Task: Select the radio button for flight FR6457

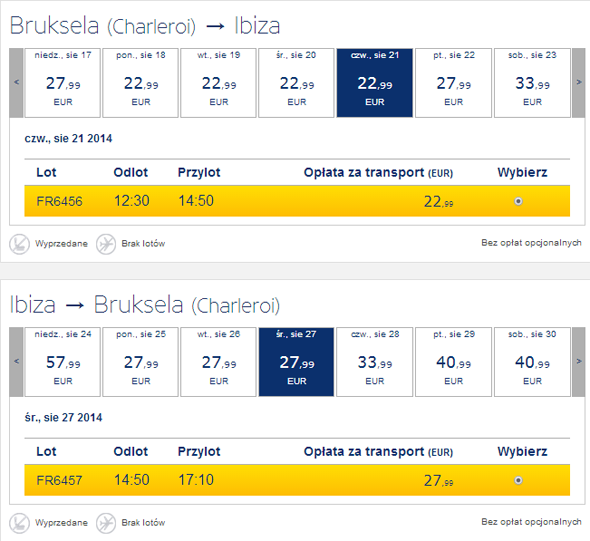Action: point(518,480)
